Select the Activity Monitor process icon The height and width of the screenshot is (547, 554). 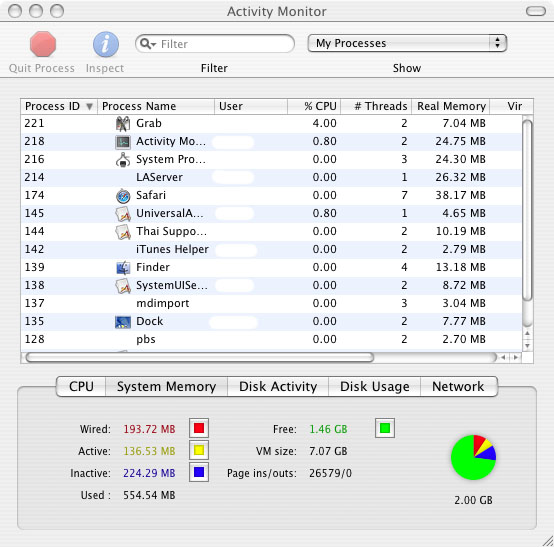click(x=123, y=141)
